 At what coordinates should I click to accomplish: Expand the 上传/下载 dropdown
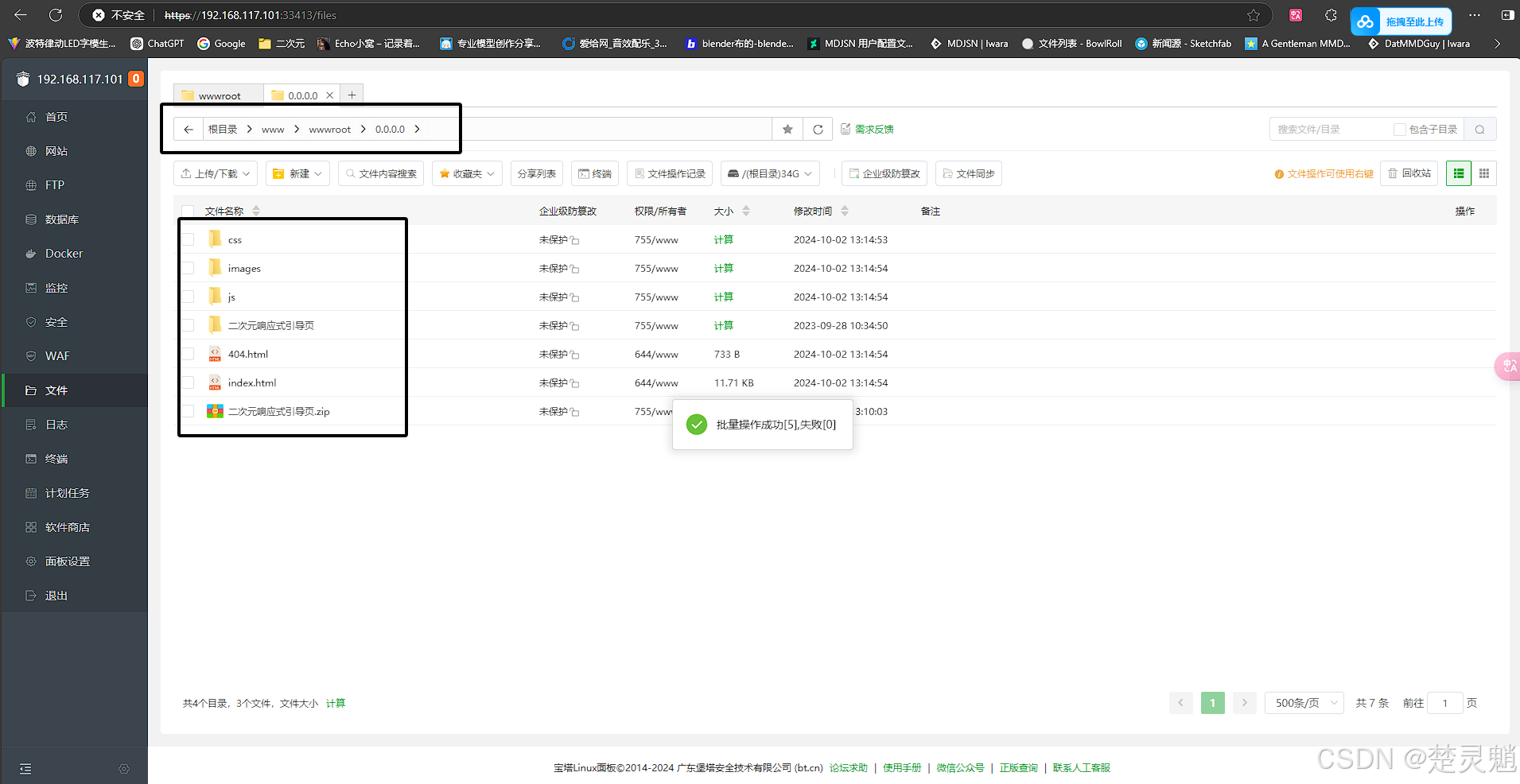pos(216,173)
